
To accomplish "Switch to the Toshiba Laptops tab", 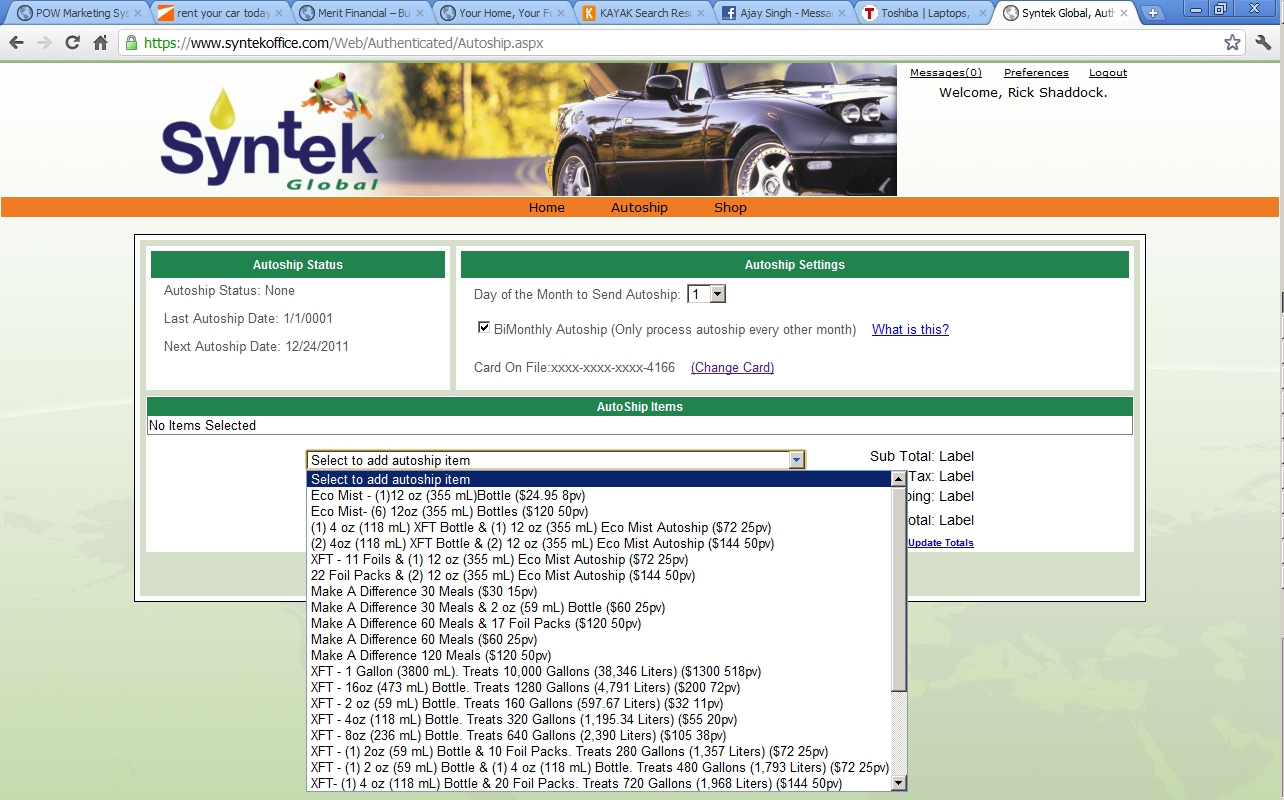I will (x=924, y=13).
